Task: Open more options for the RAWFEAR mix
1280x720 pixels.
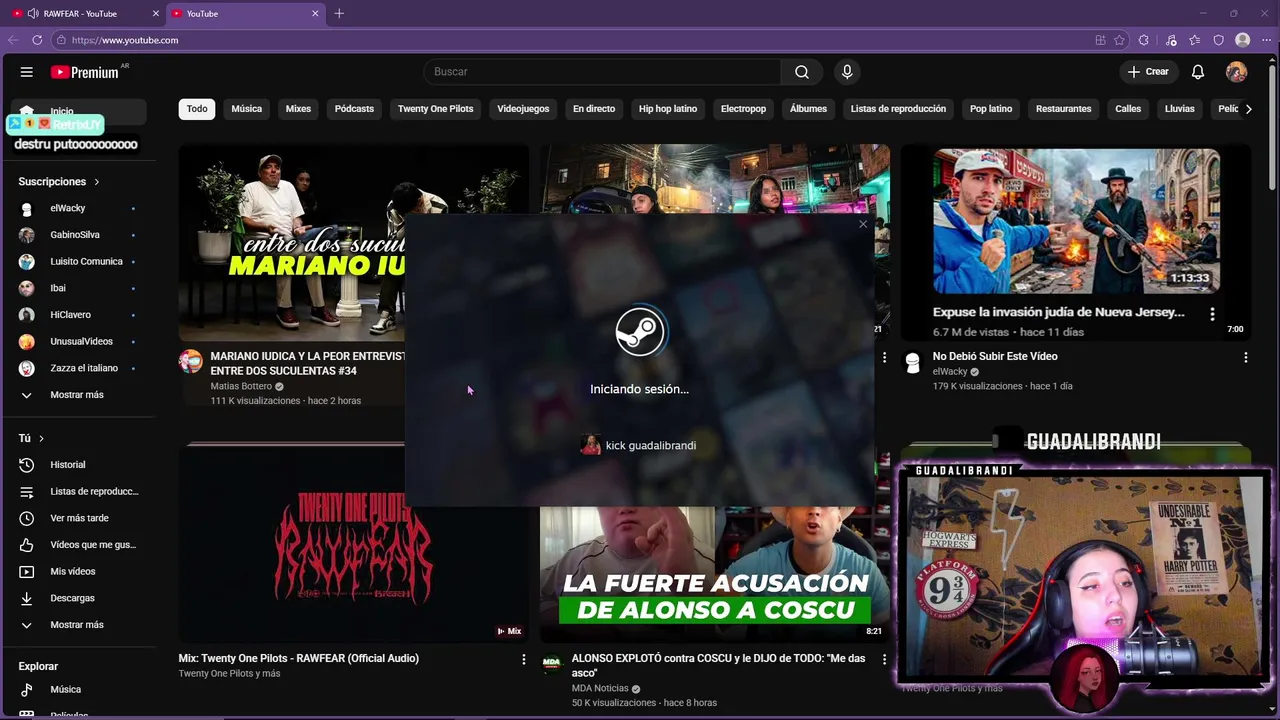Action: click(x=523, y=659)
